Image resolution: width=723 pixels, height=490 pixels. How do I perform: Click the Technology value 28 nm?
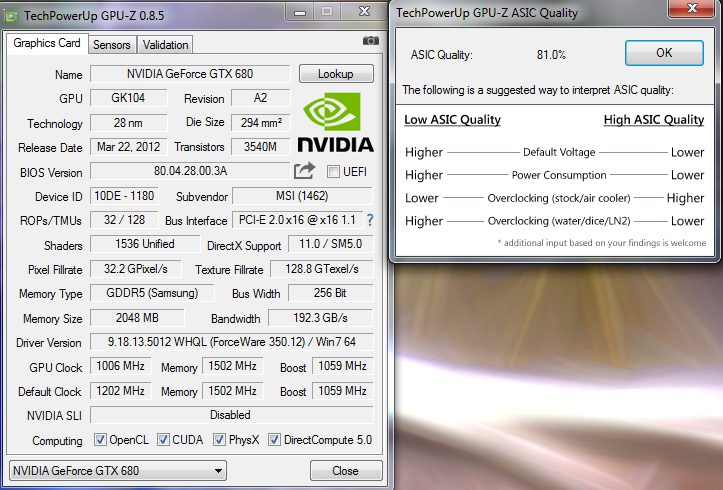click(128, 123)
